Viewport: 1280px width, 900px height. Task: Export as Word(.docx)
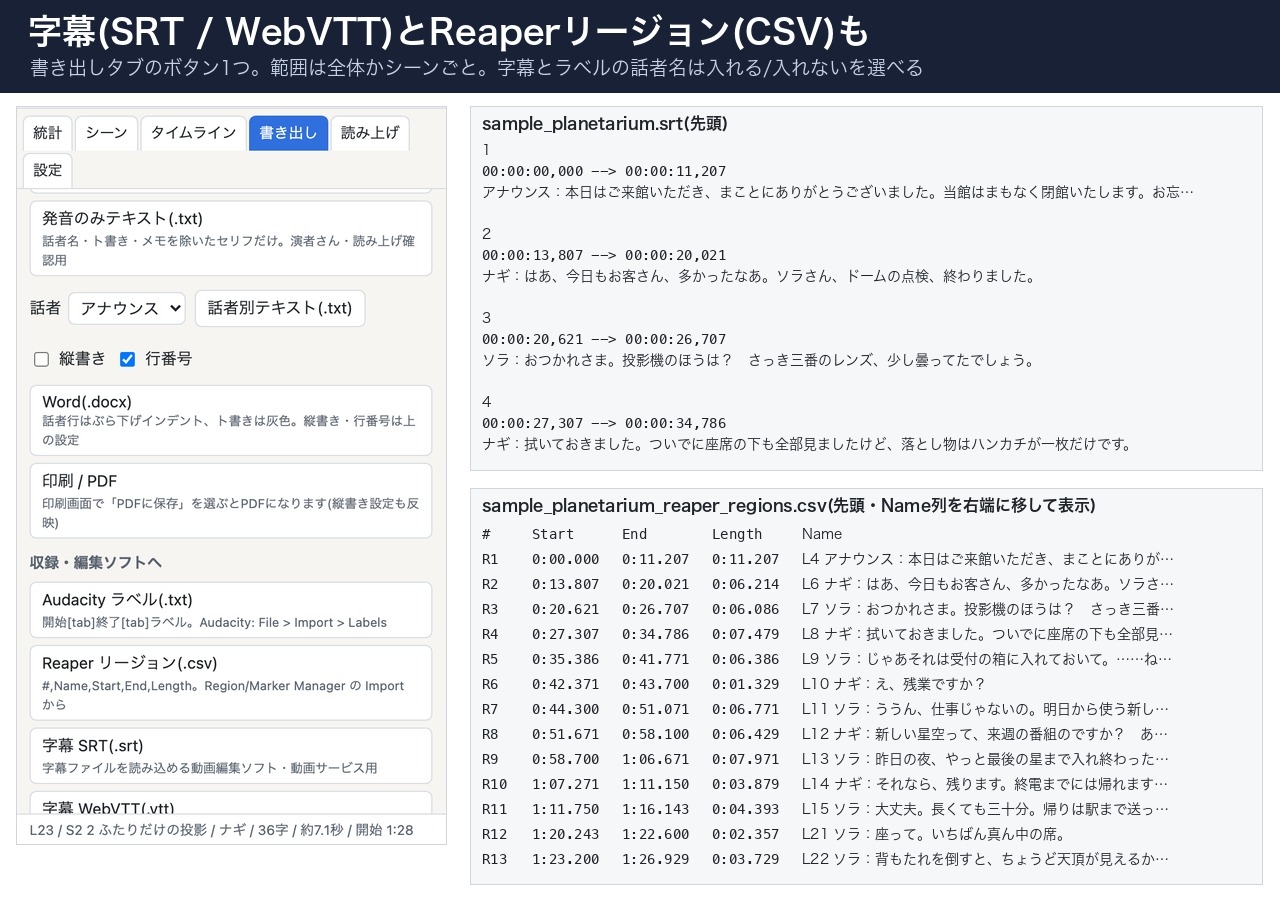point(231,420)
